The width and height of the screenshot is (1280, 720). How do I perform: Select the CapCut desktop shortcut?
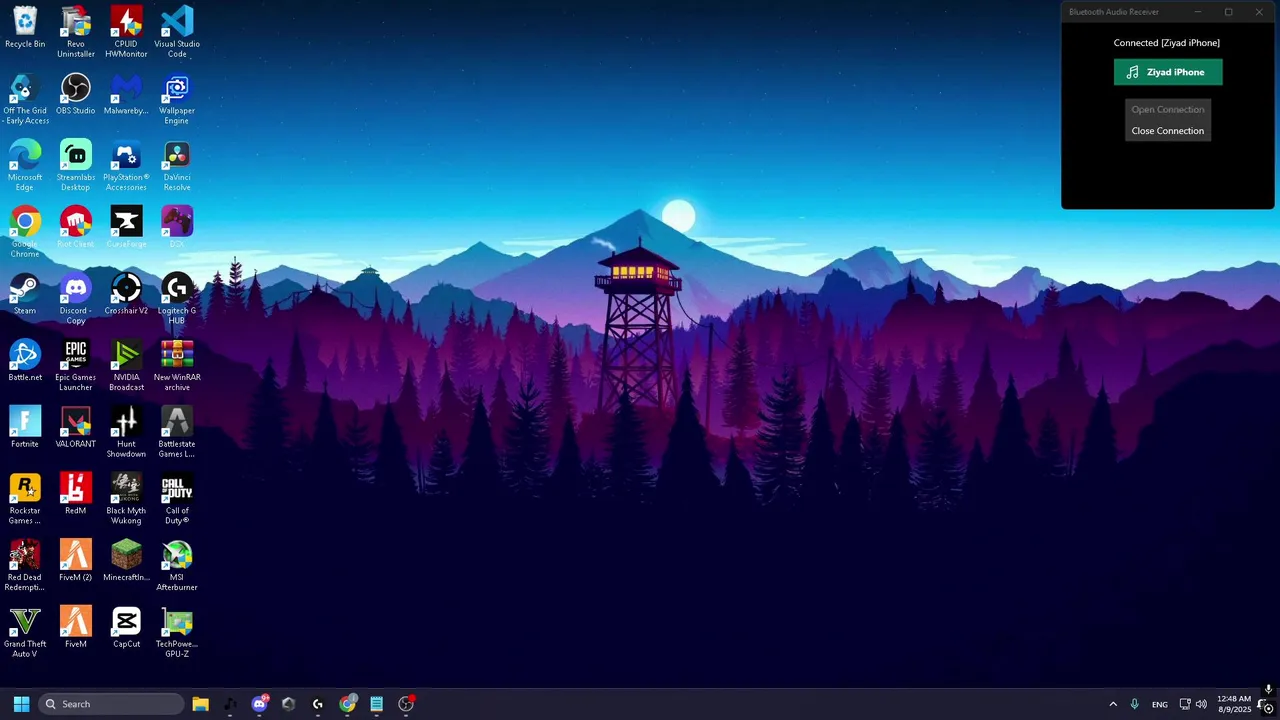pos(126,627)
